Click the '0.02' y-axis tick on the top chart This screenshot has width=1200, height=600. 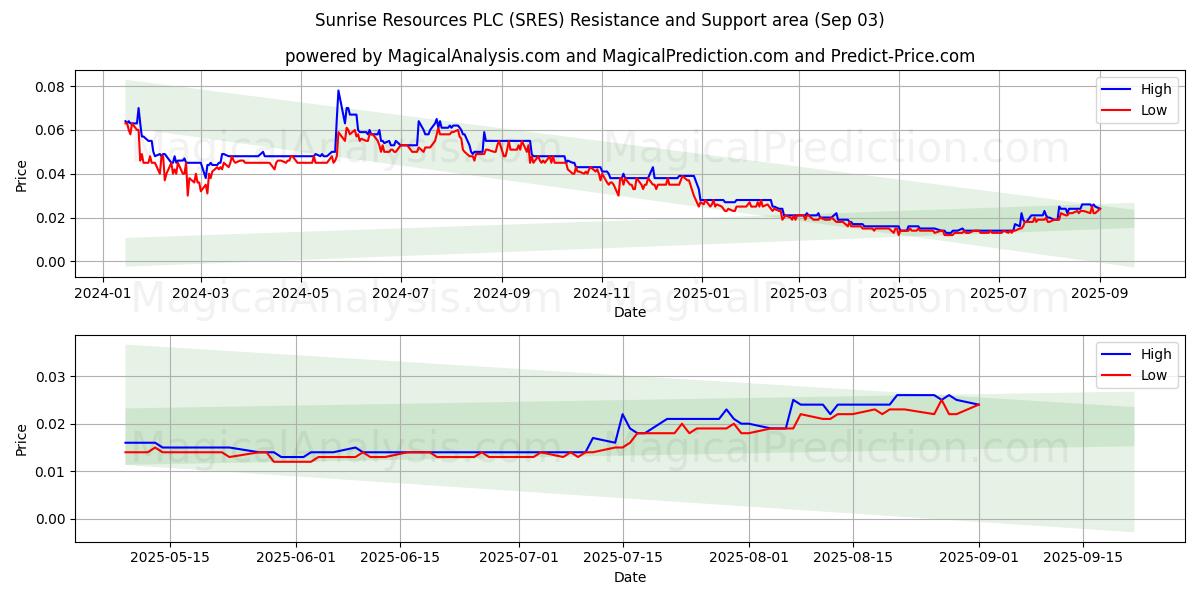[50, 218]
